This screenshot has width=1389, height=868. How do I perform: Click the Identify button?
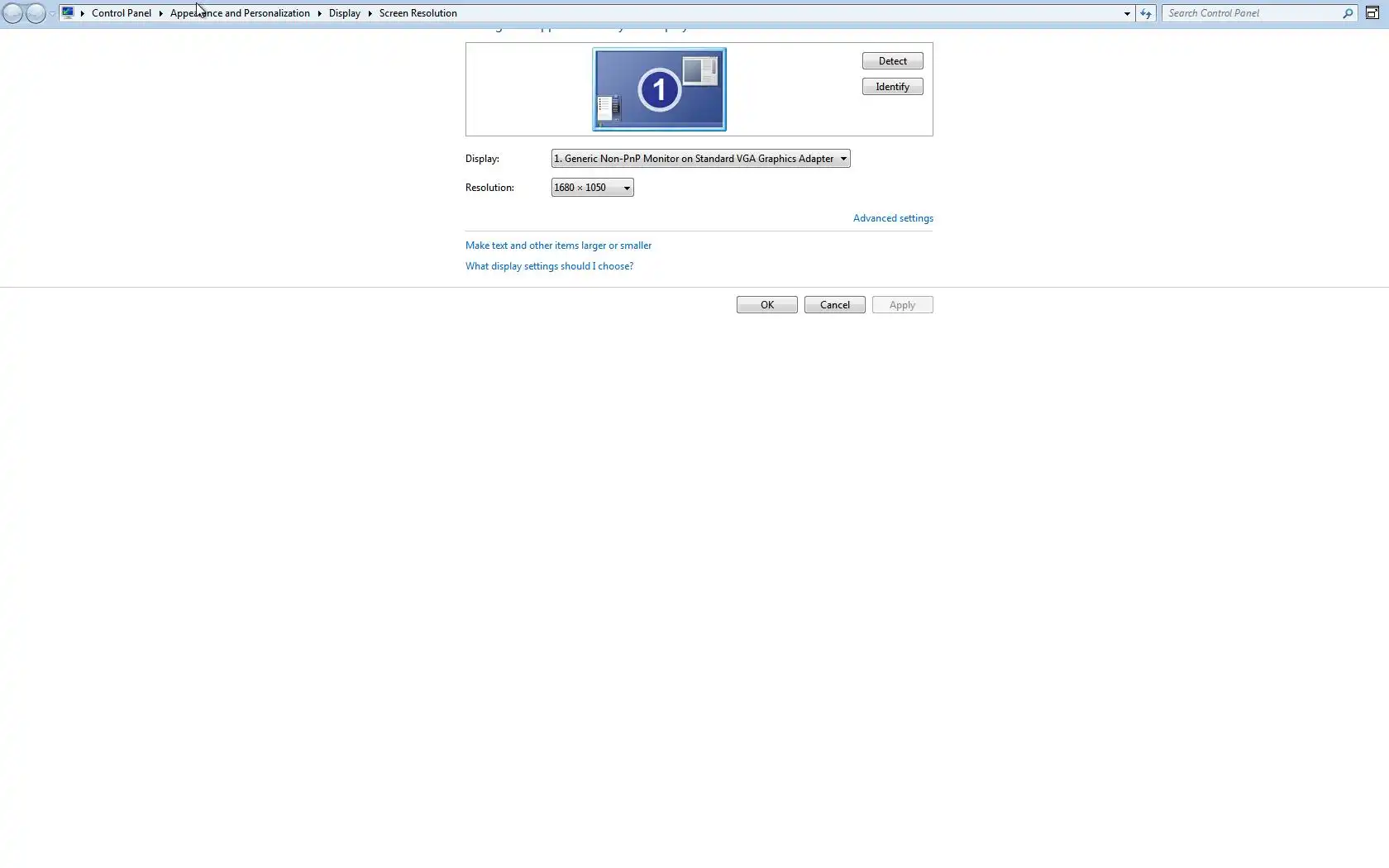[893, 87]
